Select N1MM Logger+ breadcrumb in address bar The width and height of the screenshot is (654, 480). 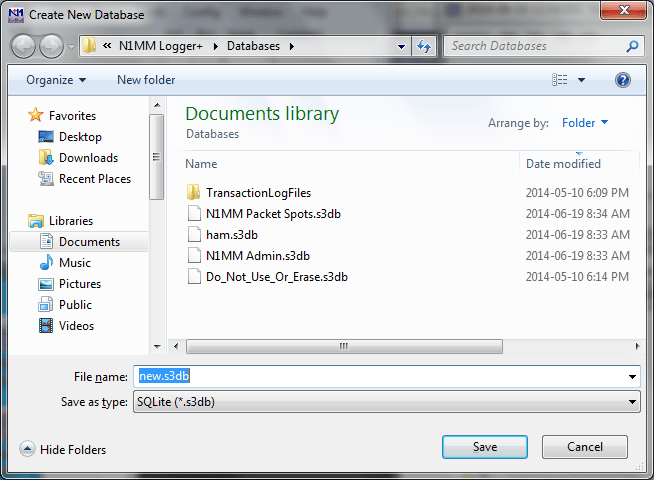[x=161, y=46]
